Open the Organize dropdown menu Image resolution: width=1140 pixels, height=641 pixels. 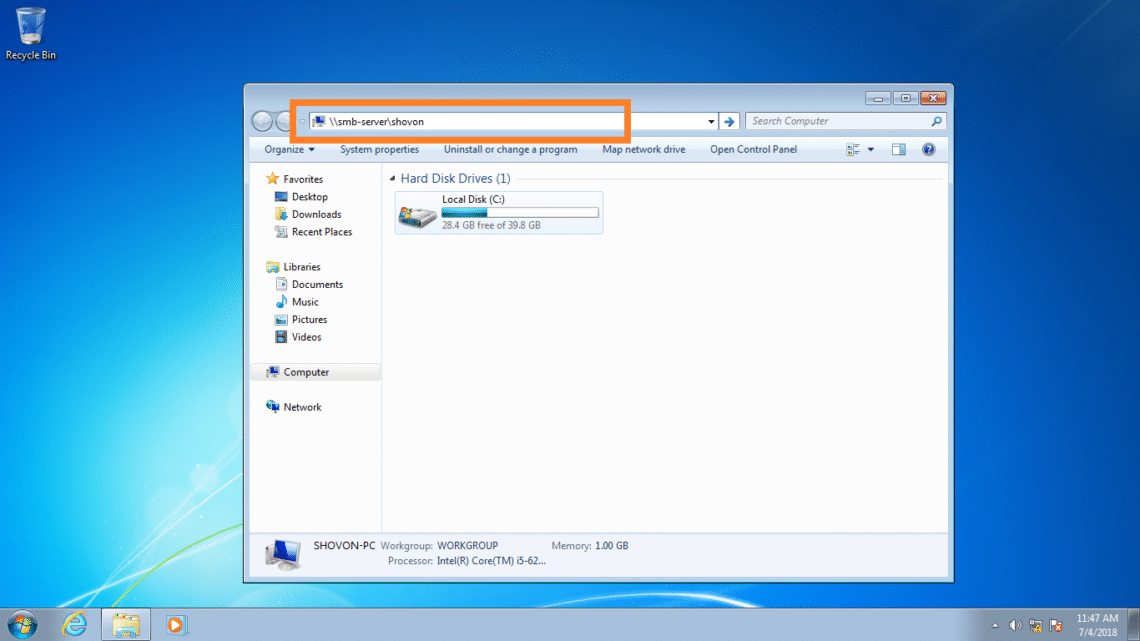coord(289,150)
